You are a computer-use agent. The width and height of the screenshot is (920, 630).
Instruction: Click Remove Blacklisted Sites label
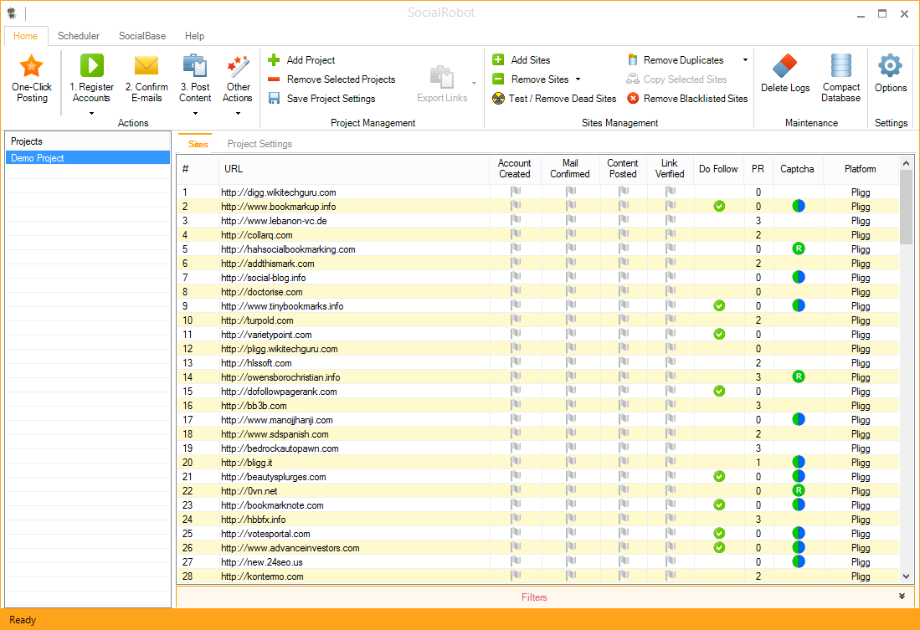(x=695, y=99)
